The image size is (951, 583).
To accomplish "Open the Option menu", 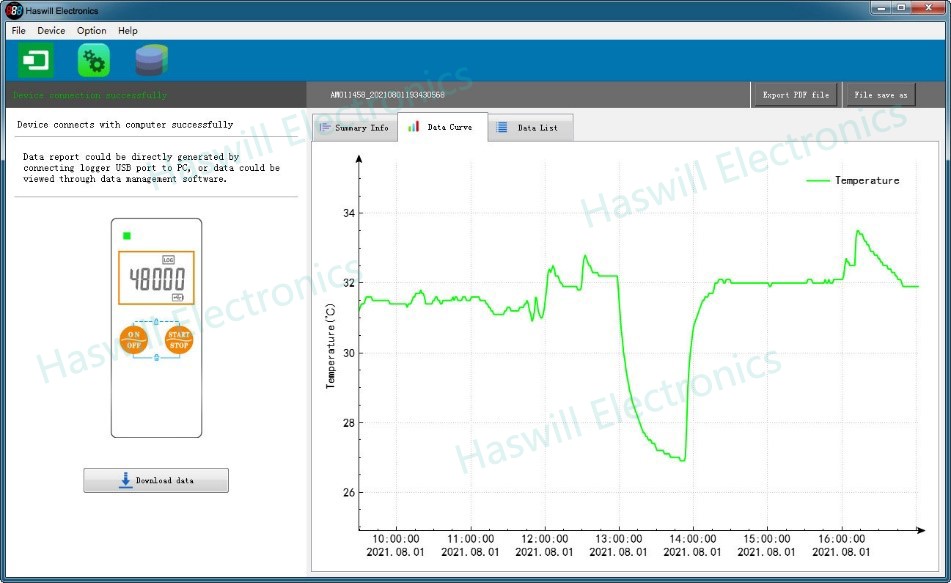I will pos(92,30).
